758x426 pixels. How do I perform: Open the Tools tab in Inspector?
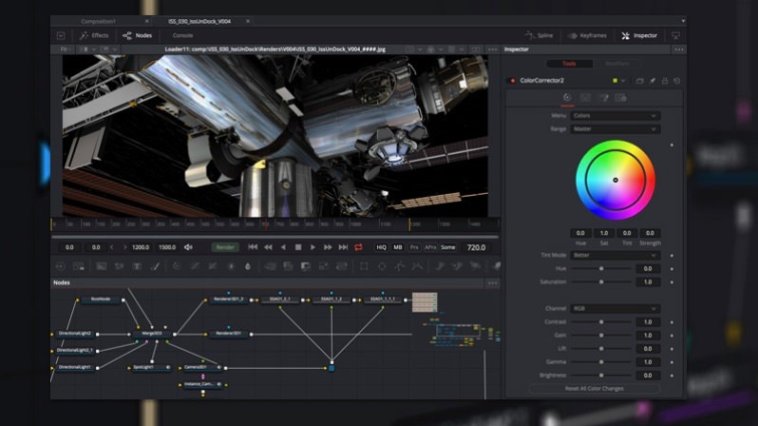pos(569,63)
